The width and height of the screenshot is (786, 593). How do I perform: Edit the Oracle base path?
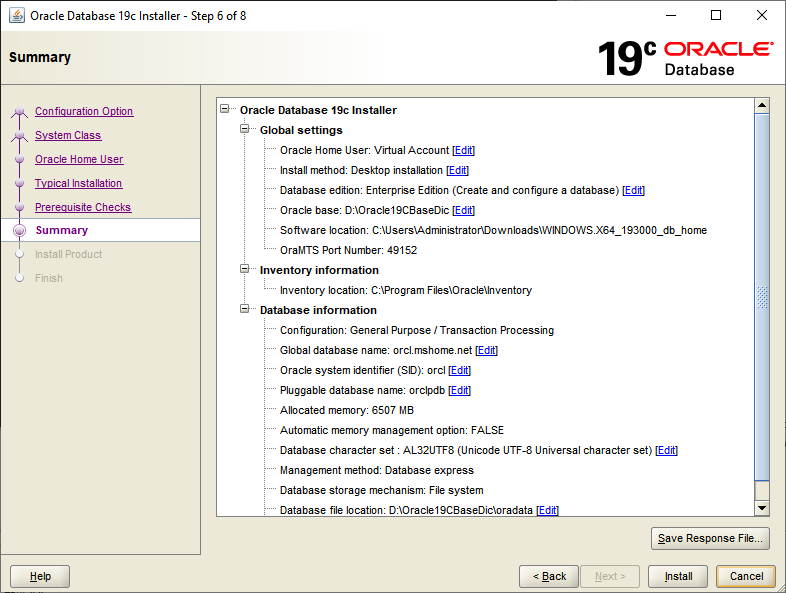463,211
